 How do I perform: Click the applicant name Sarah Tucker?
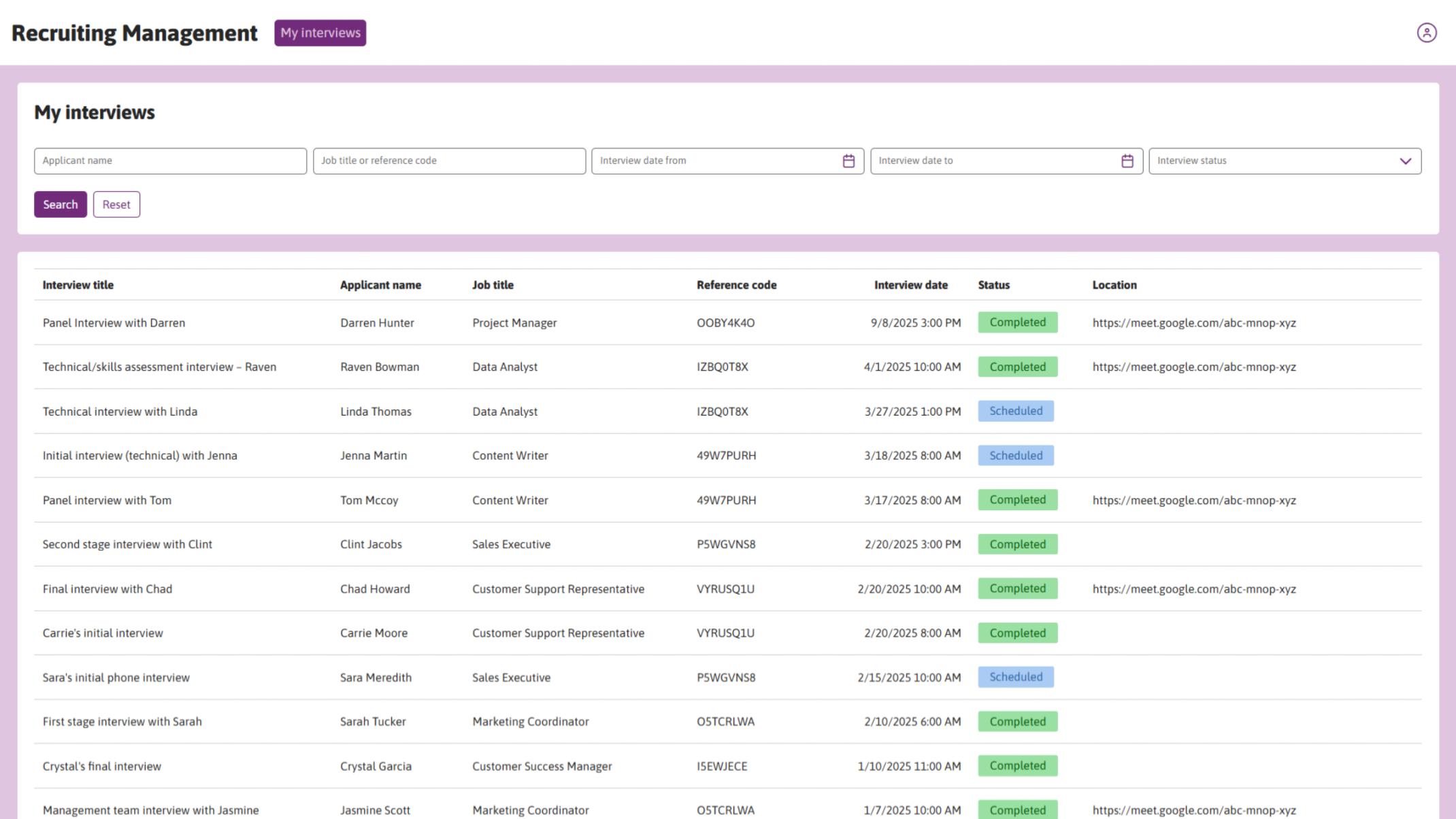click(373, 722)
